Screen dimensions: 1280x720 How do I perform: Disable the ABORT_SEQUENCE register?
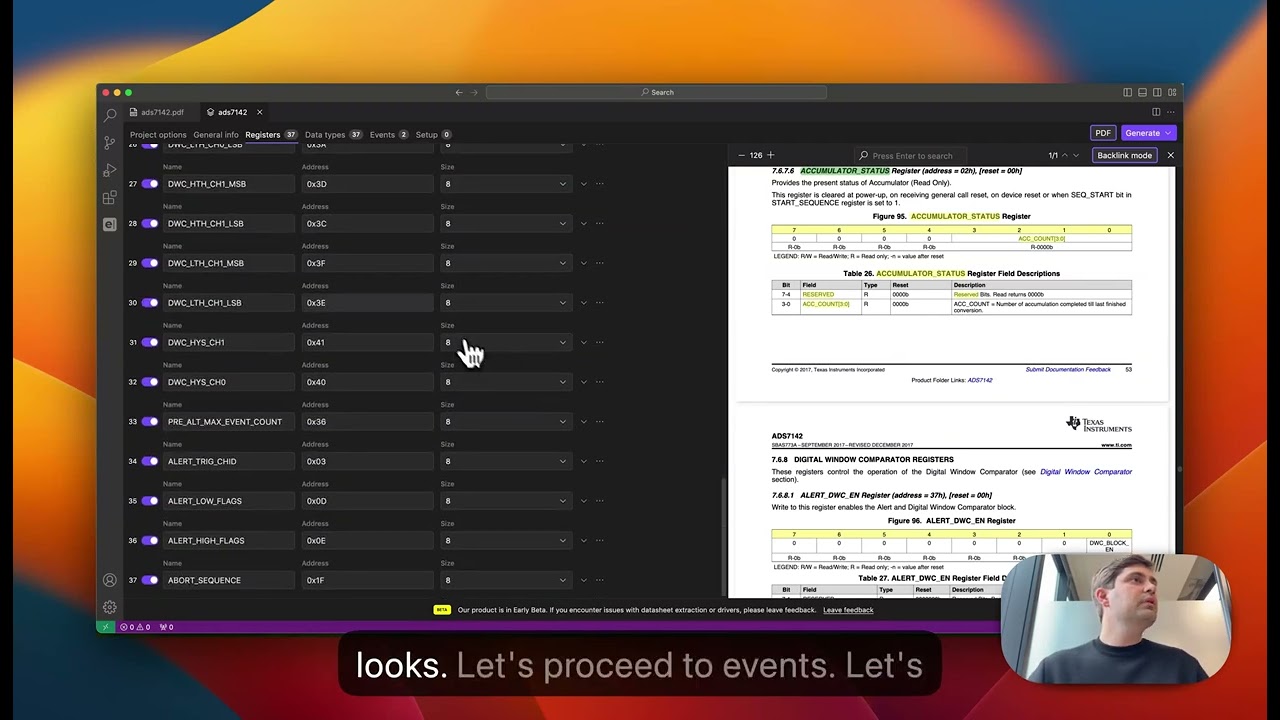tap(150, 580)
